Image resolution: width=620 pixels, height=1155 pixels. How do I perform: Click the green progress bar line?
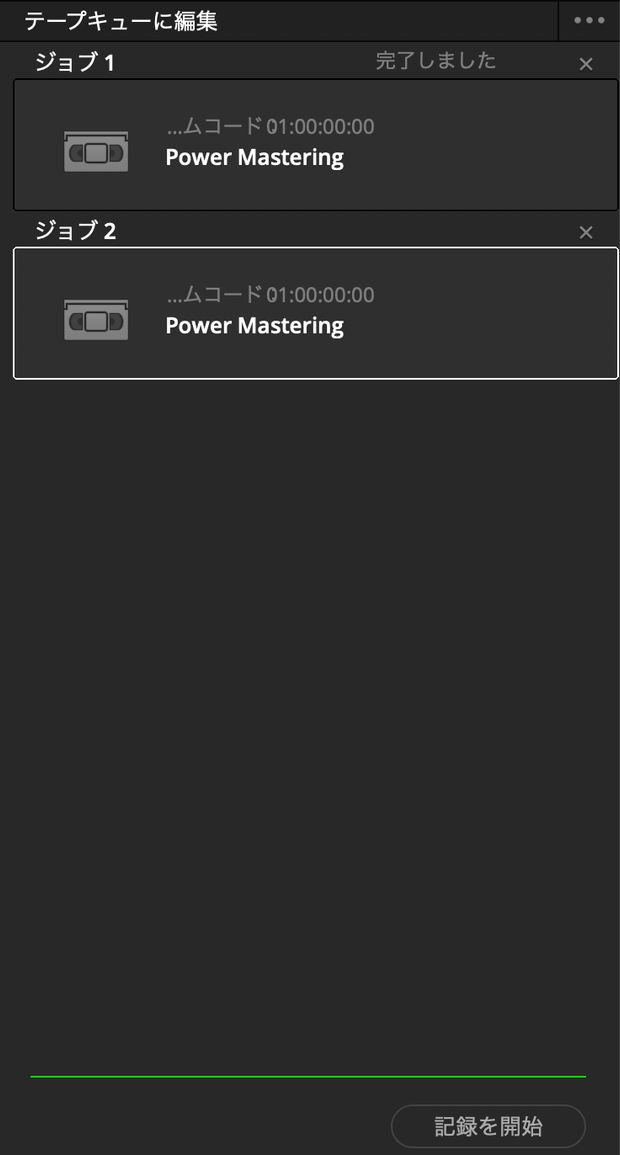point(308,1077)
